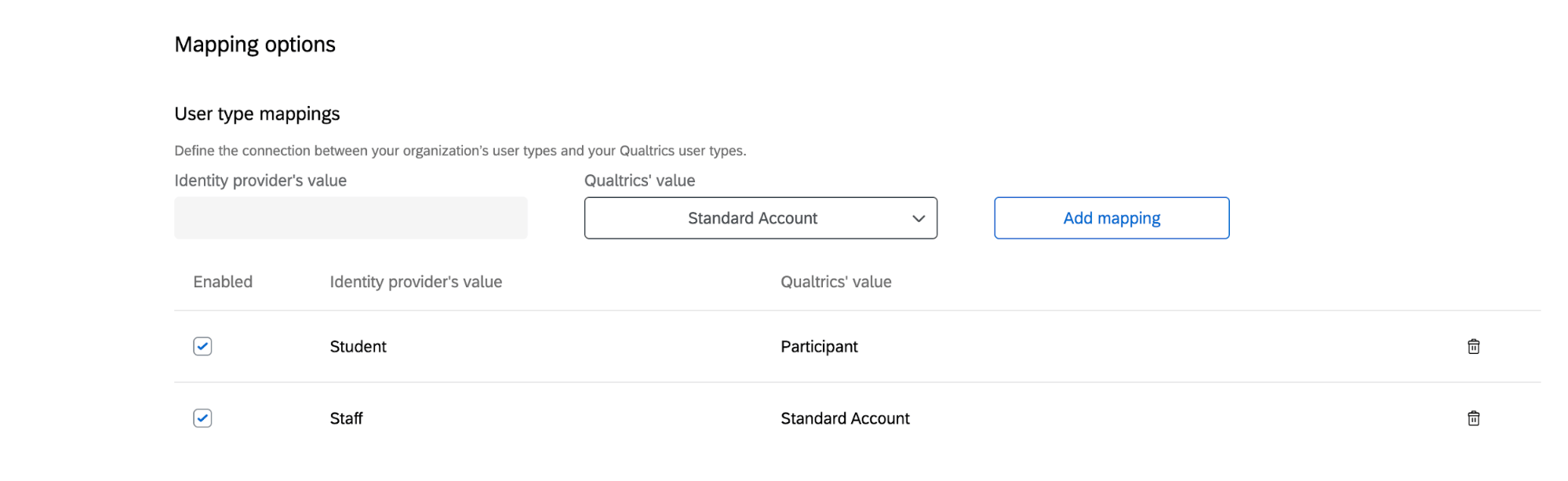Uncheck the Enabled checkbox for Student
1568x481 pixels.
202,347
